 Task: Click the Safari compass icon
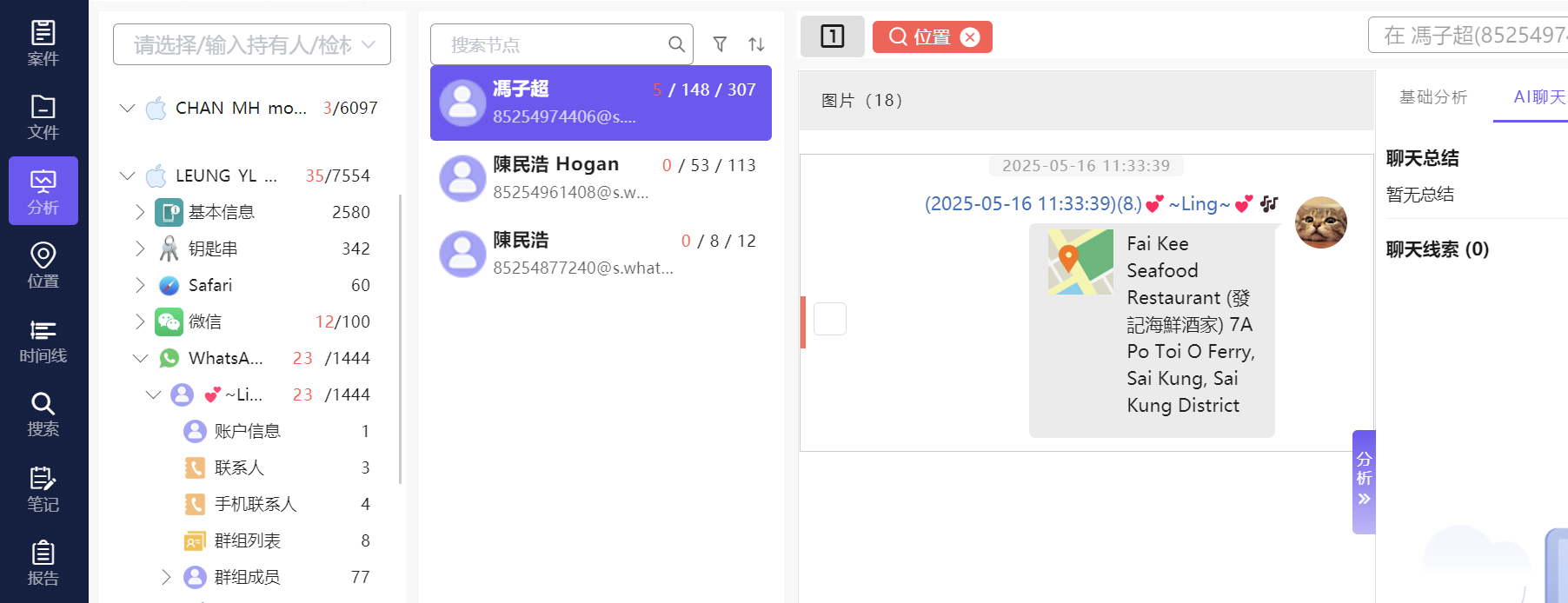(x=169, y=285)
